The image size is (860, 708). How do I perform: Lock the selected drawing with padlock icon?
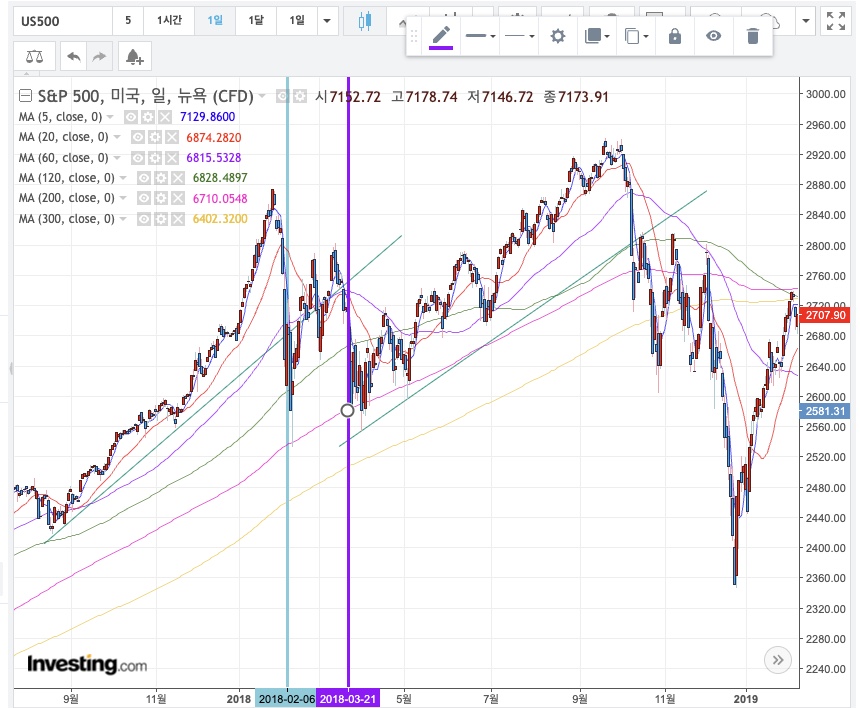tap(675, 36)
